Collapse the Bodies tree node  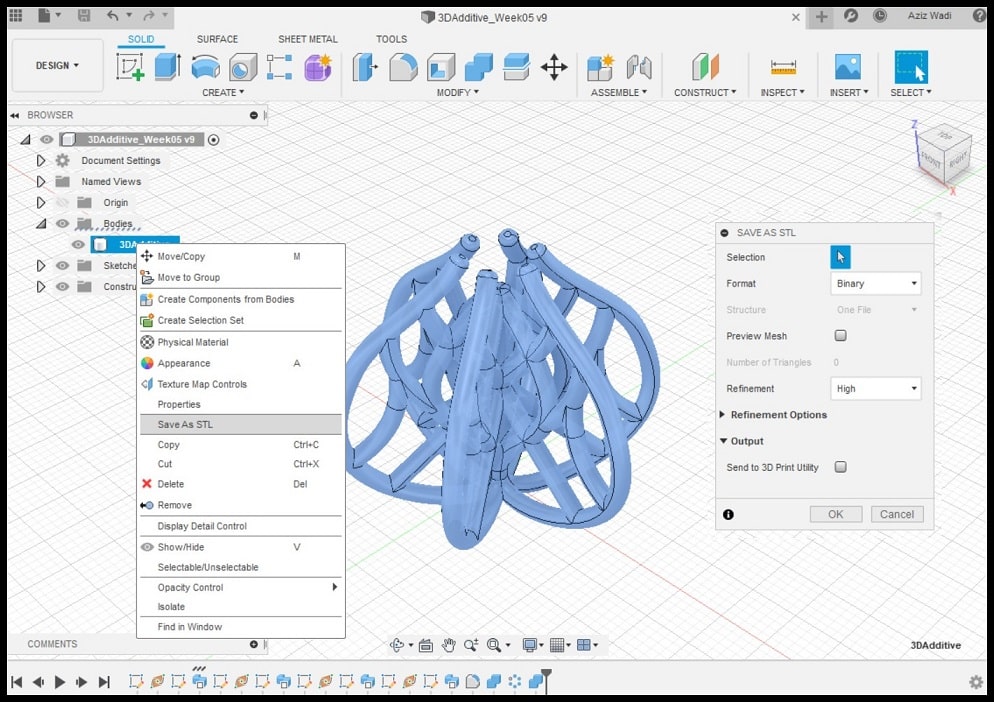tap(41, 223)
